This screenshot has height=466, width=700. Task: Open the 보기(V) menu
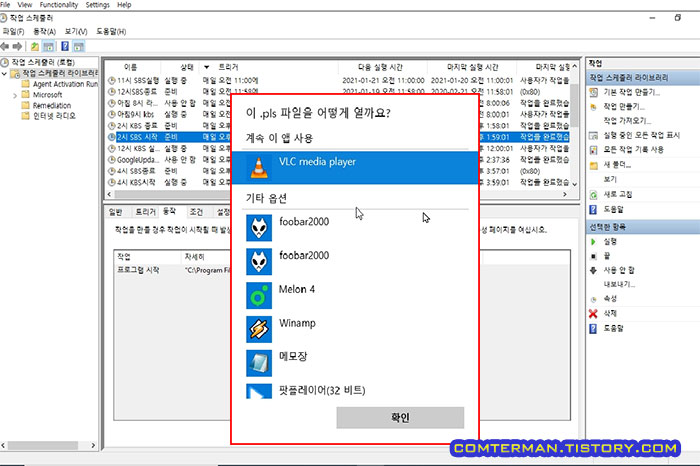[75, 31]
